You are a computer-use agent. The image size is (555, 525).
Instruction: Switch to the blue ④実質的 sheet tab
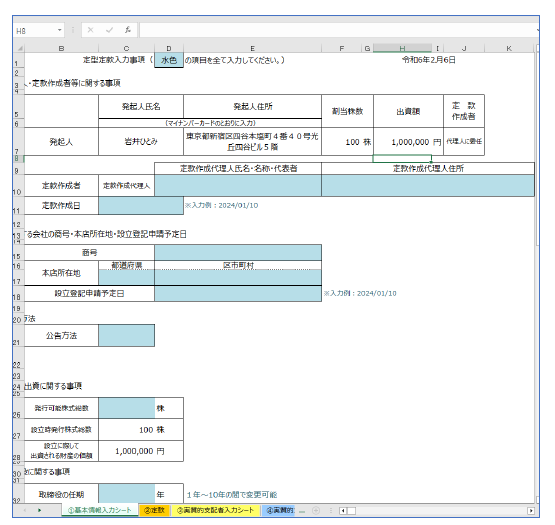click(280, 510)
